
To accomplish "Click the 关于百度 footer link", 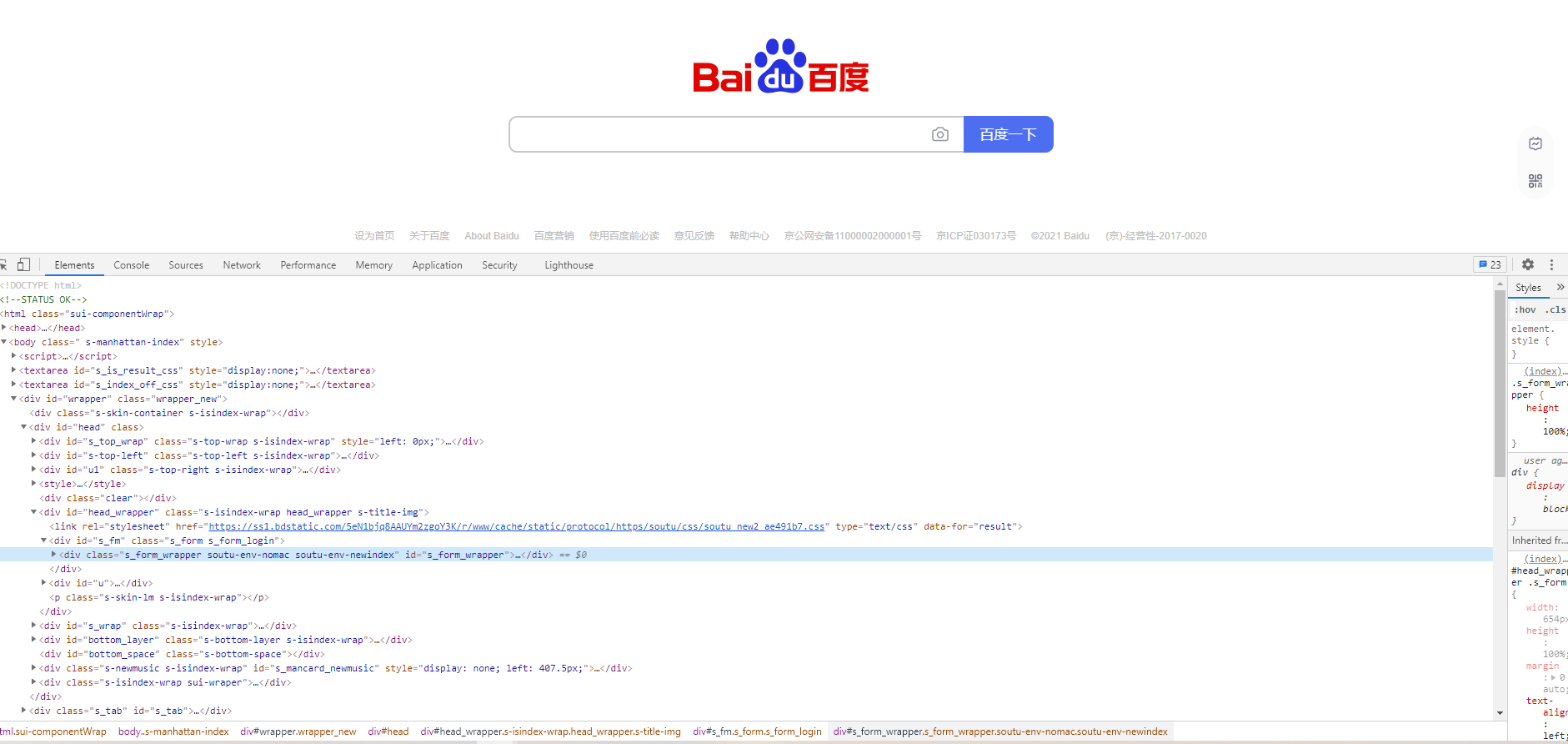I will pyautogui.click(x=429, y=236).
